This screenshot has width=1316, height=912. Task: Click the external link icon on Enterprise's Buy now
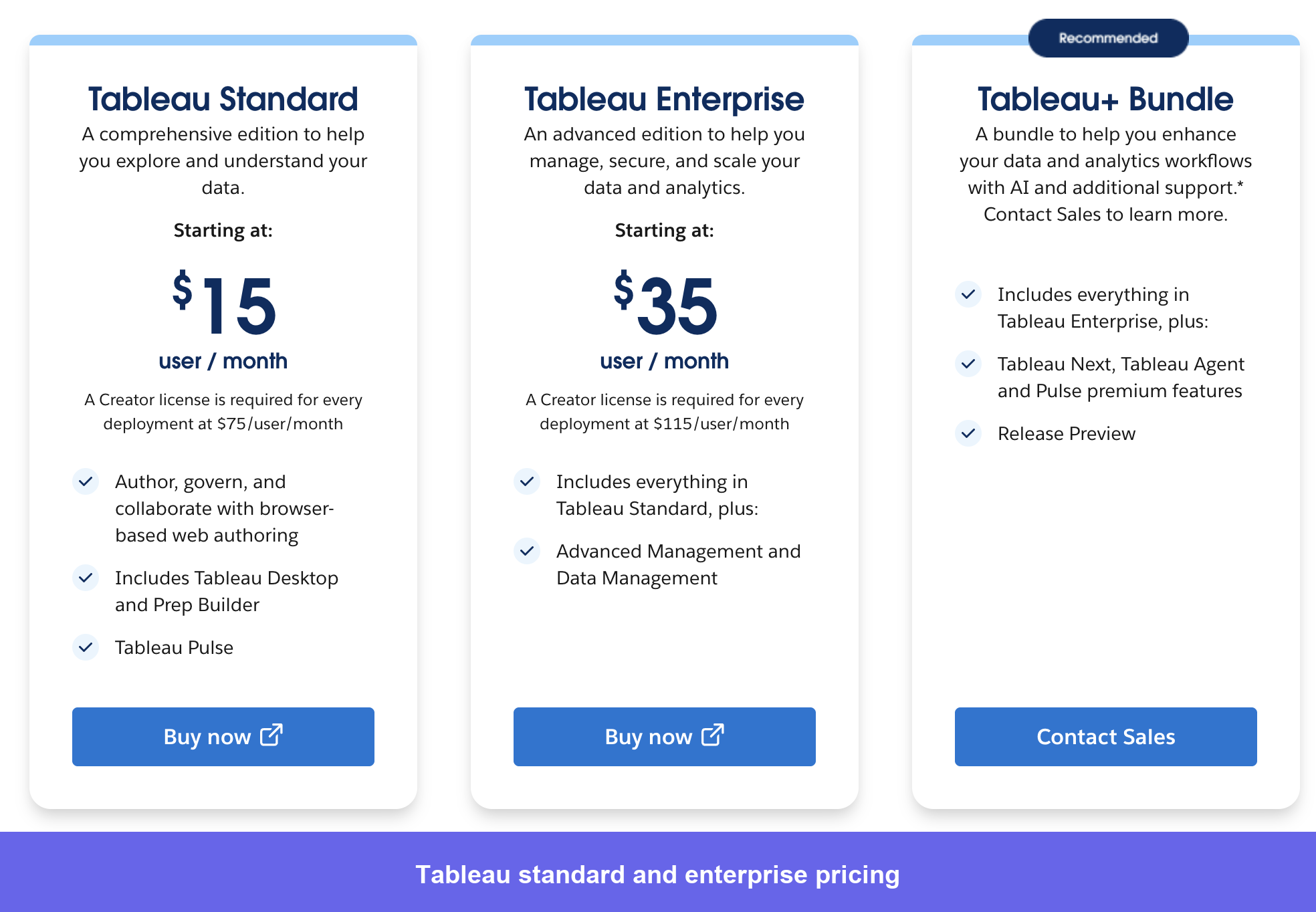pyautogui.click(x=712, y=736)
